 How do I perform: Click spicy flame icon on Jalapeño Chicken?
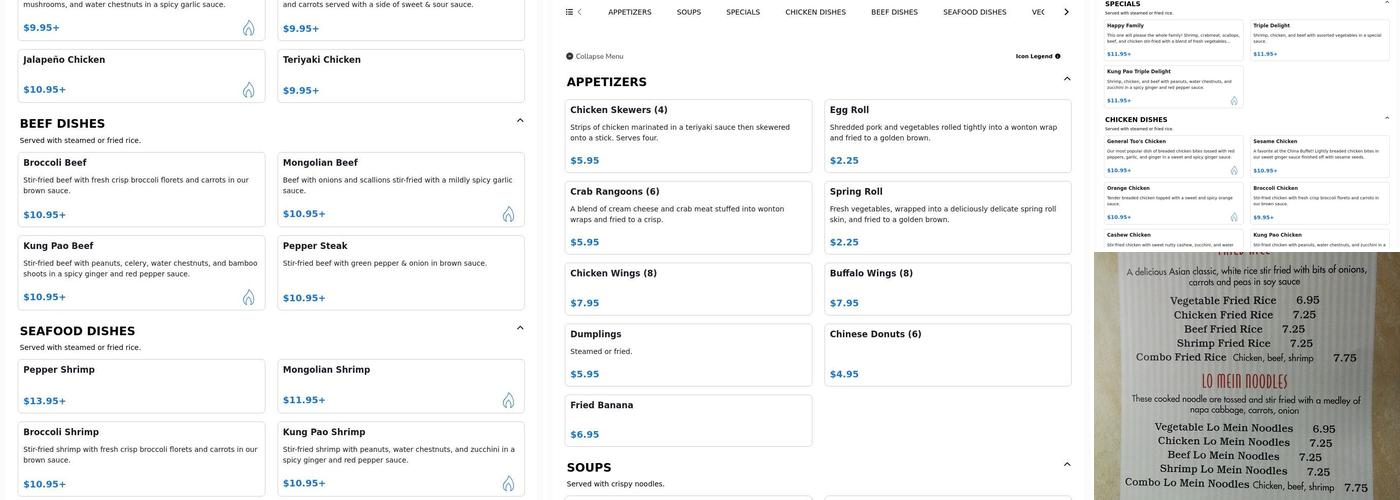[x=248, y=90]
